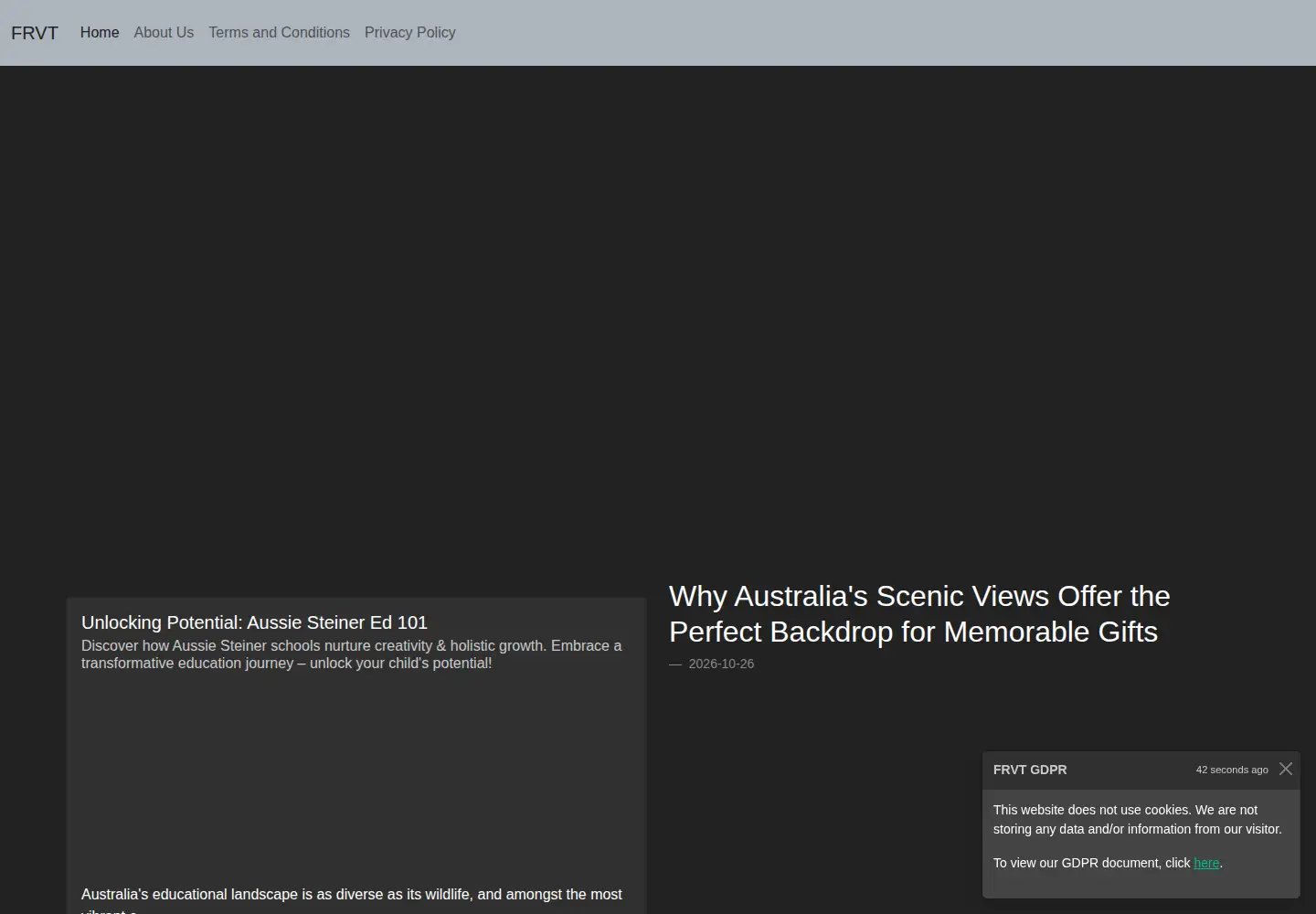
Task: Click the 'FRVT GDPR' toast heading
Action: [1030, 770]
